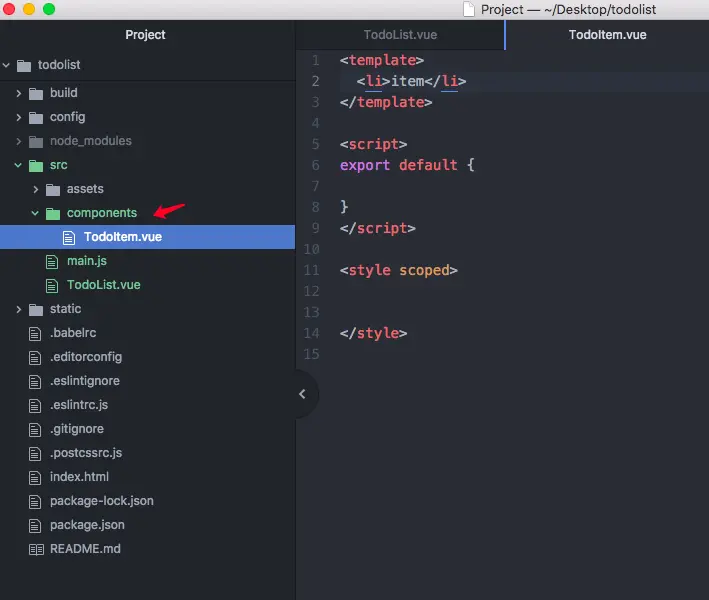Expand the node_modules folder chevron
The width and height of the screenshot is (709, 600).
19,141
